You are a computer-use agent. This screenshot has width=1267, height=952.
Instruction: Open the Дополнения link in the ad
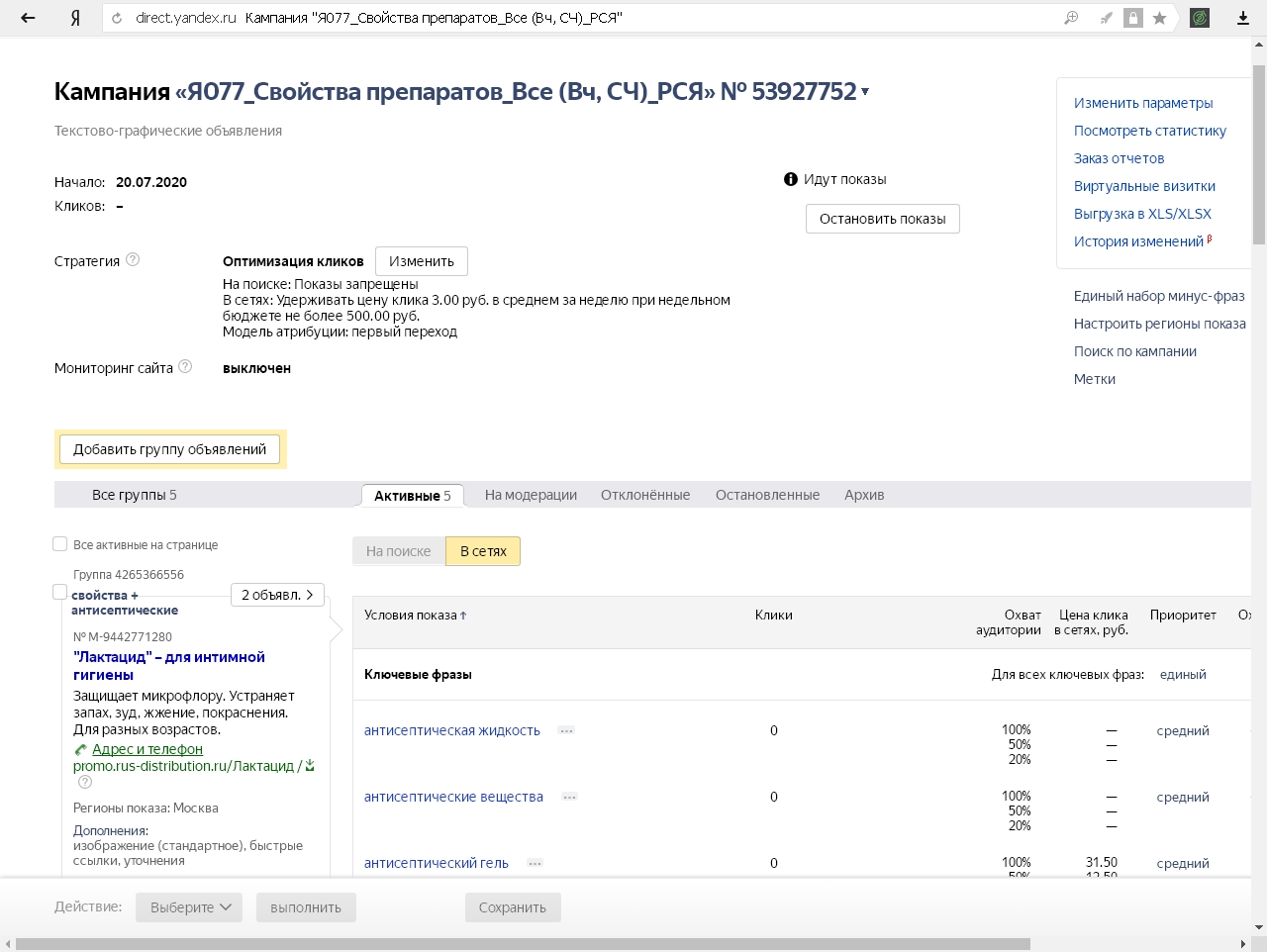coord(111,831)
